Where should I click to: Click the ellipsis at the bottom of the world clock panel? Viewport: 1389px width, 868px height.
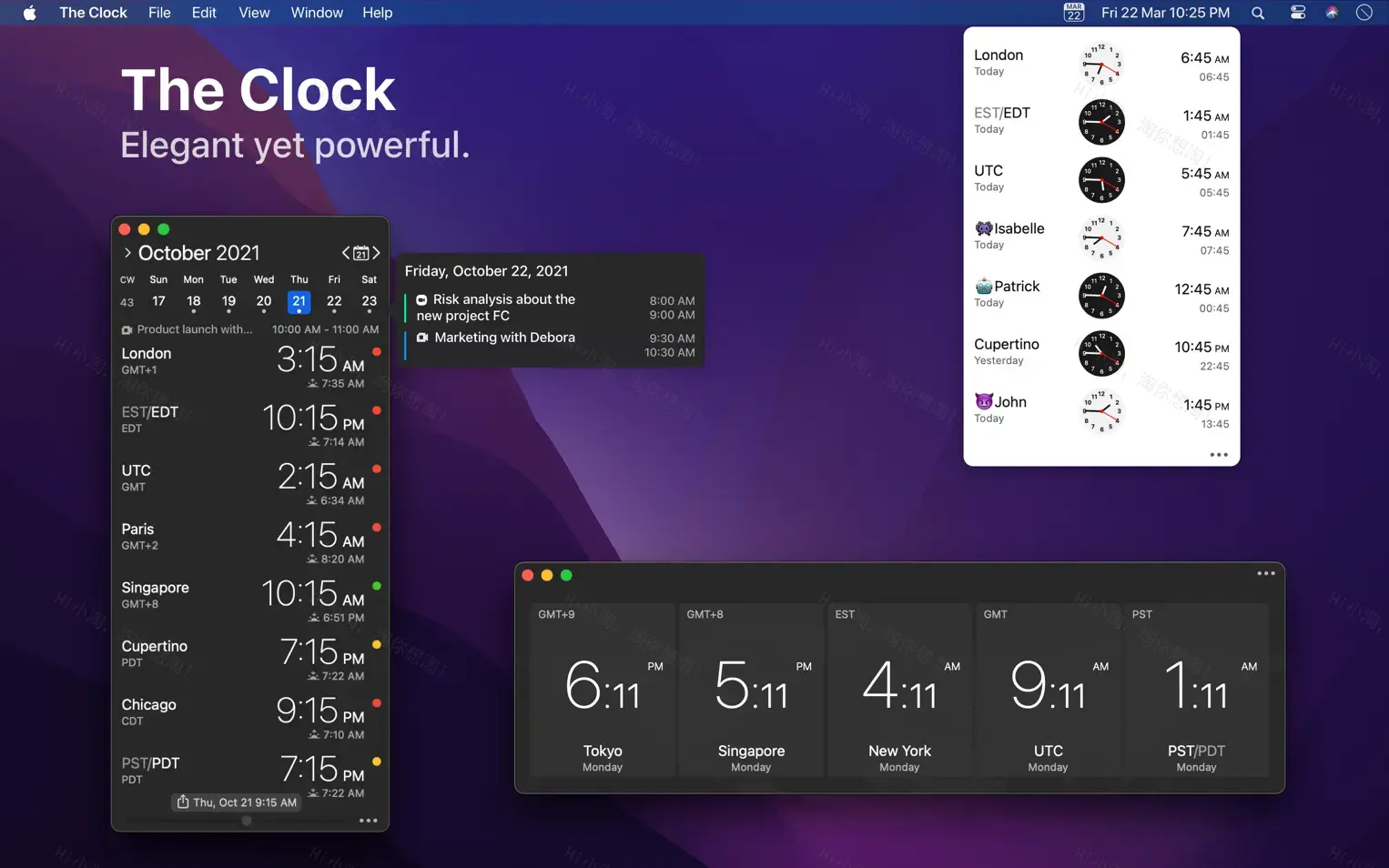click(1218, 454)
